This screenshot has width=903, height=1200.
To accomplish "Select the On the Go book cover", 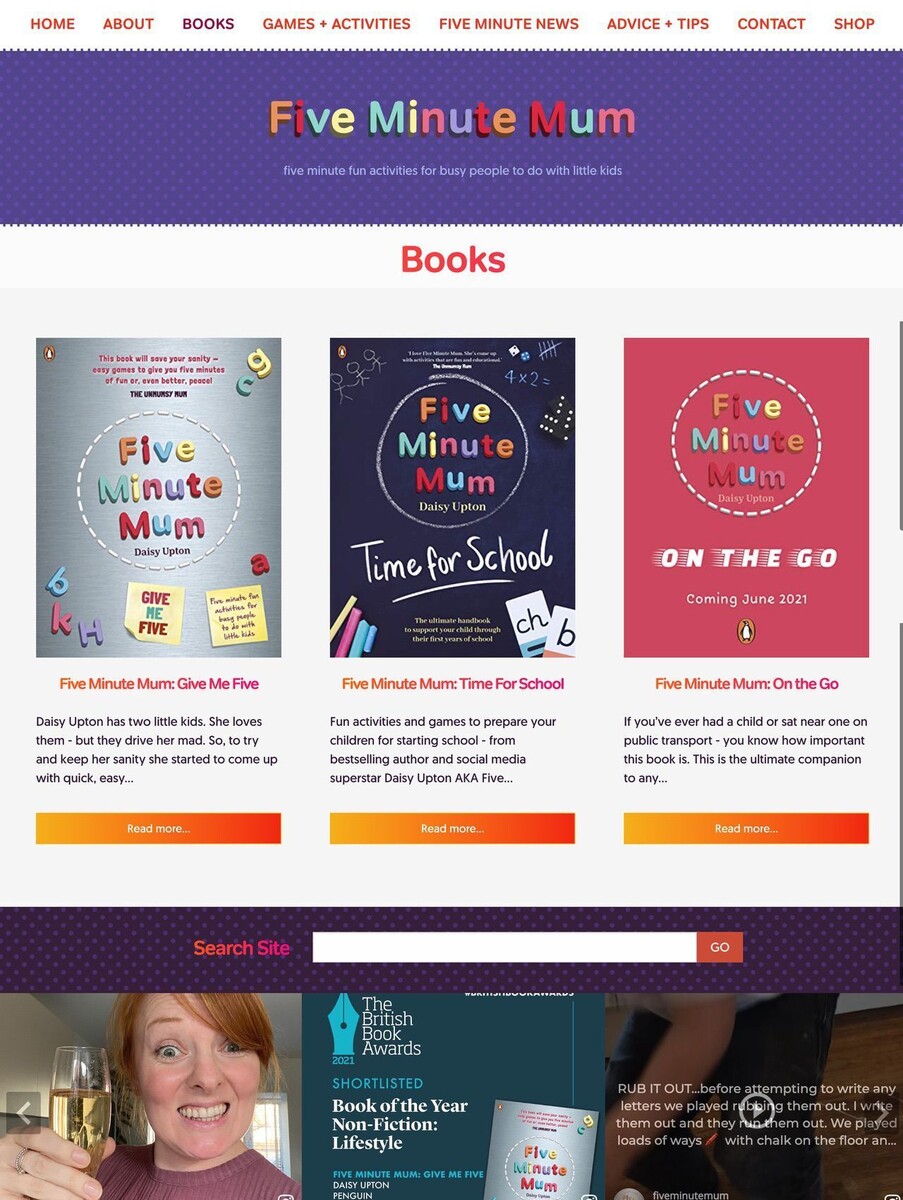I will pyautogui.click(x=746, y=497).
